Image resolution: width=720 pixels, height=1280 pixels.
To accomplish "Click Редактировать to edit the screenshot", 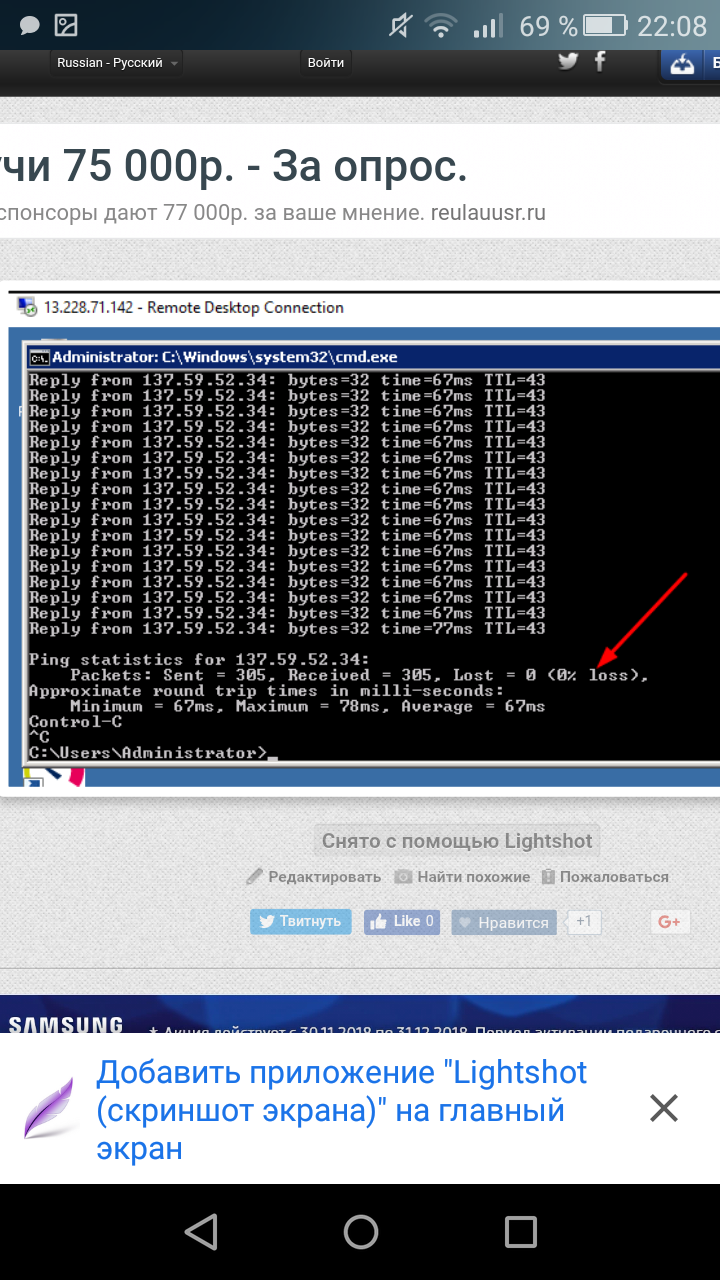I will click(x=314, y=877).
